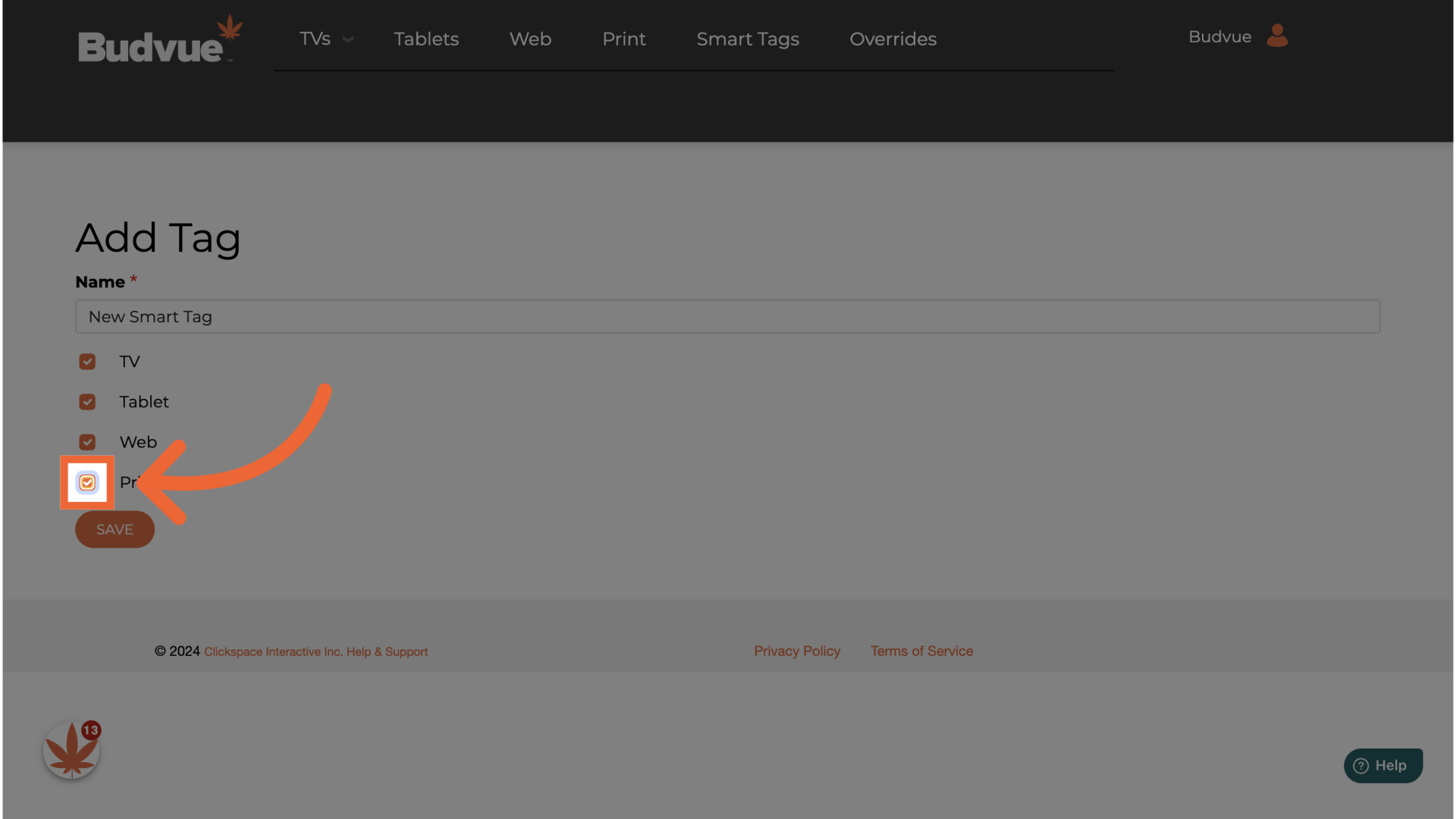Screen dimensions: 1456x819
Task: Open the Tablets menu item
Action: [x=426, y=39]
